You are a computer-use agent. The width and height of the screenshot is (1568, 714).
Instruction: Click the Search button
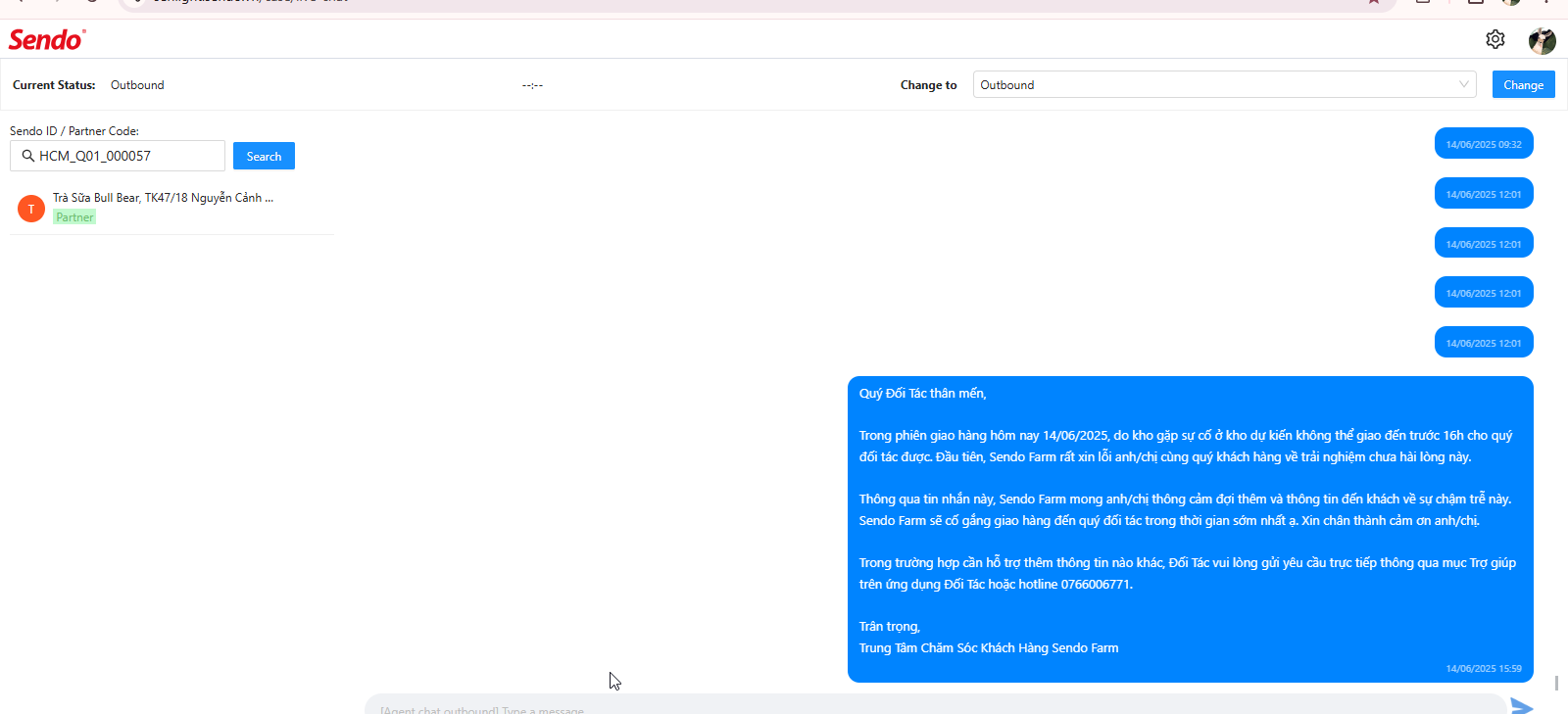tap(264, 156)
